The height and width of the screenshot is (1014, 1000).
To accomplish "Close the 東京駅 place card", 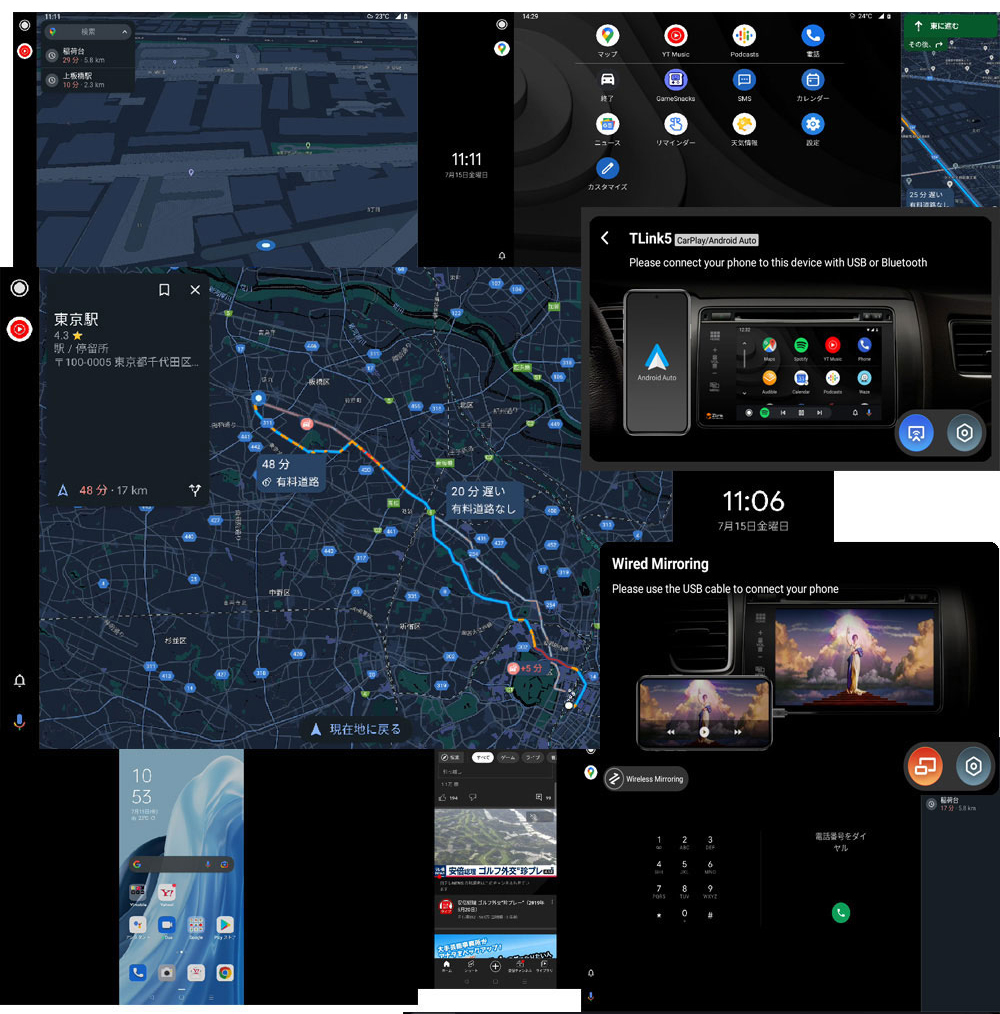I will [195, 290].
